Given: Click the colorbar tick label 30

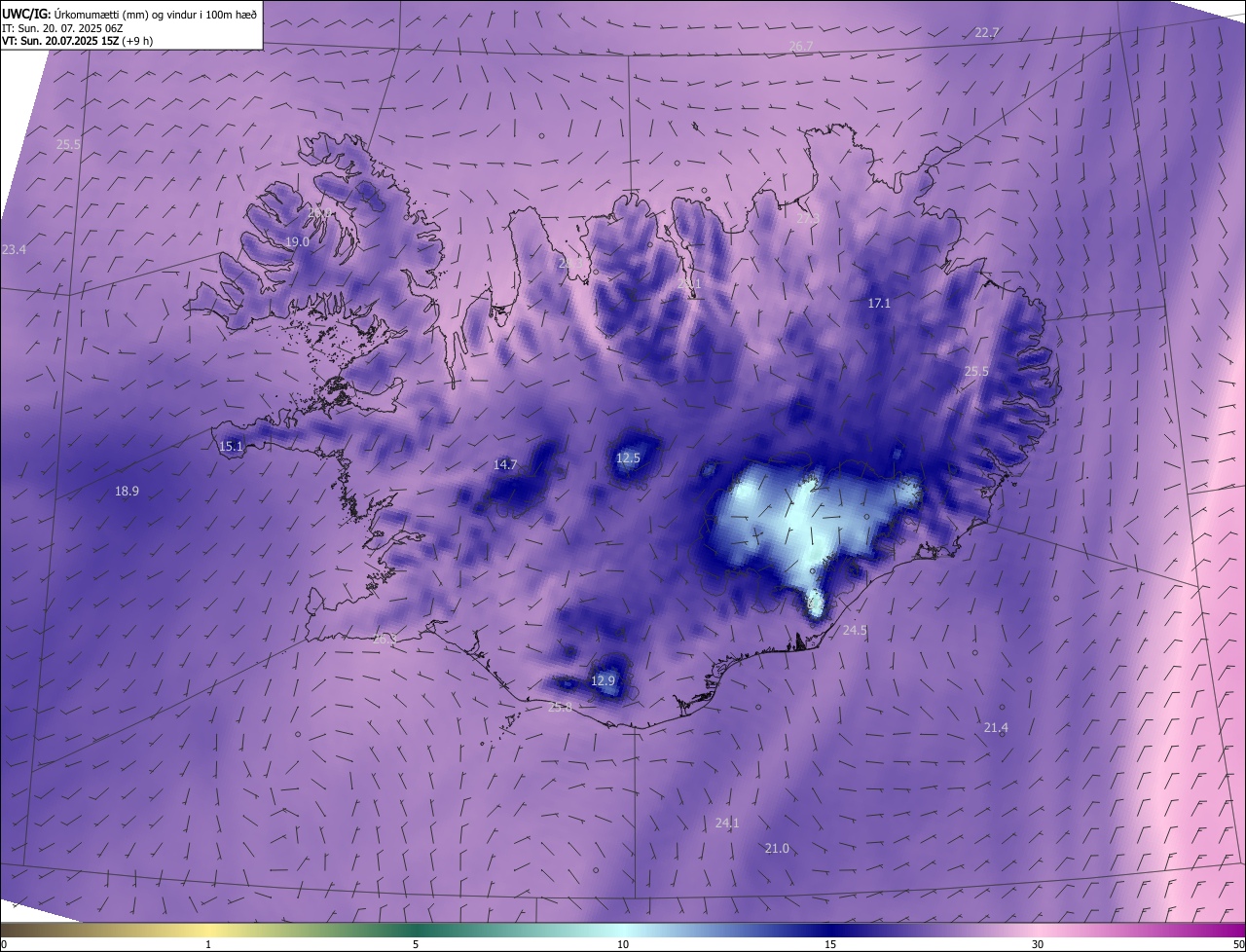Looking at the screenshot, I should (x=1038, y=944).
